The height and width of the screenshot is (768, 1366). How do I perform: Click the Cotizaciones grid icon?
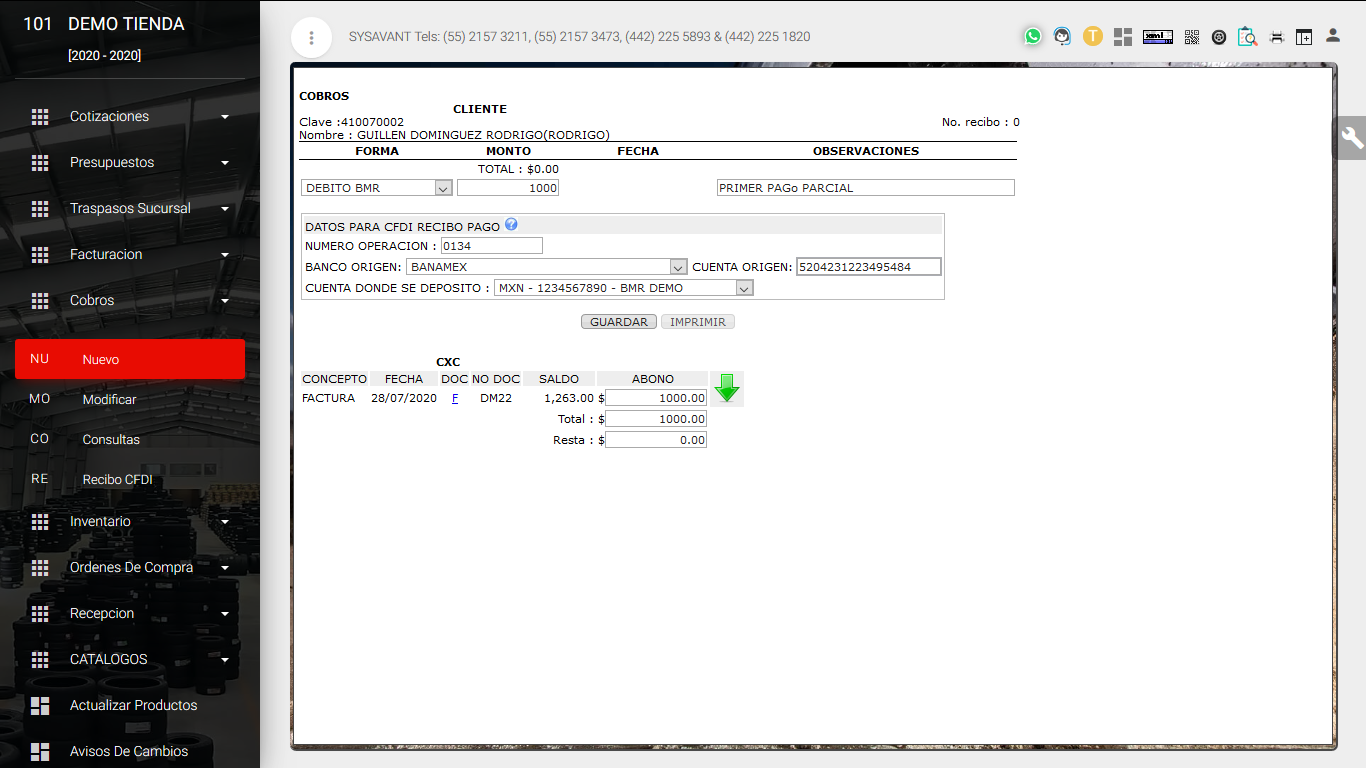40,117
